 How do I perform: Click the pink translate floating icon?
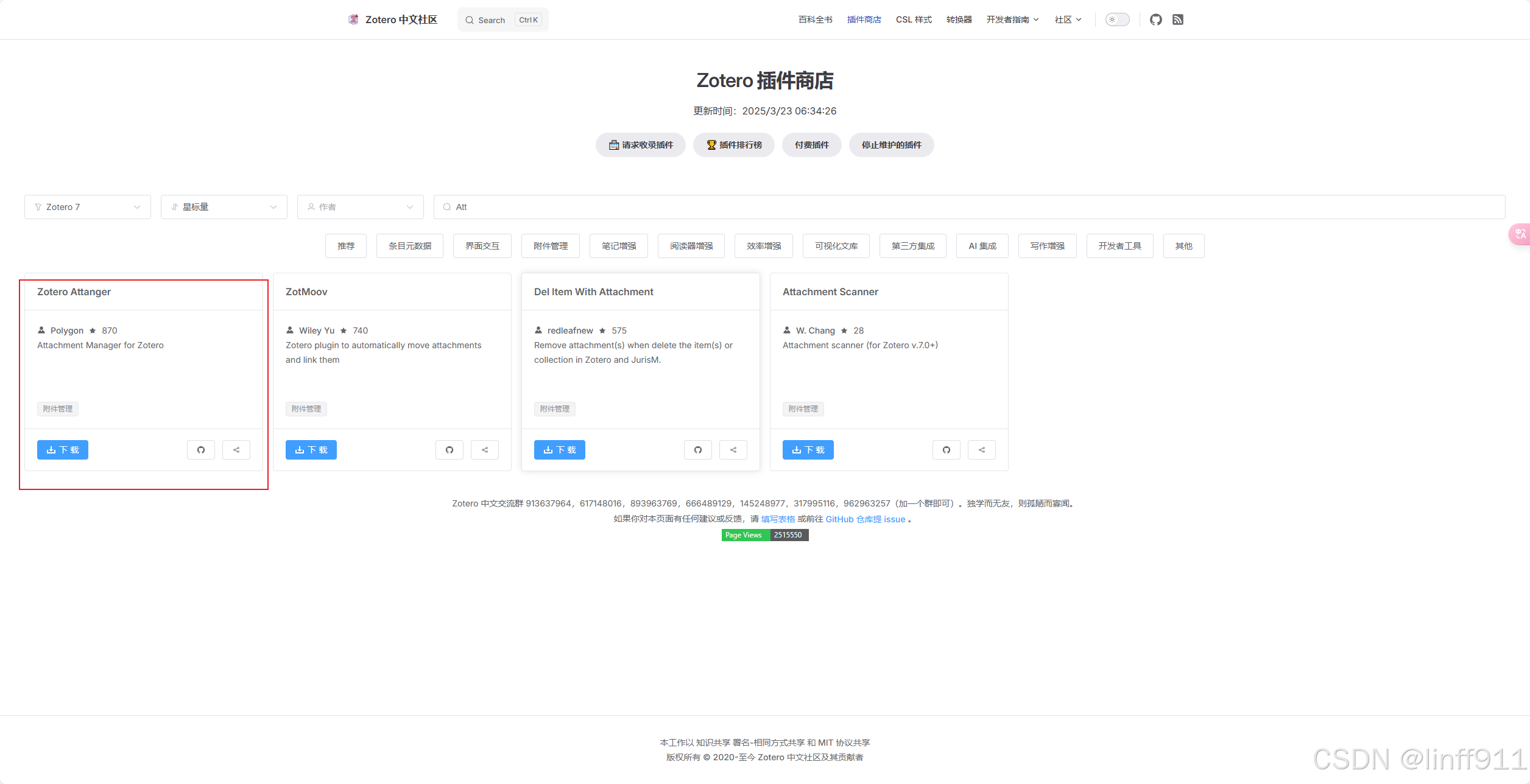click(x=1520, y=234)
